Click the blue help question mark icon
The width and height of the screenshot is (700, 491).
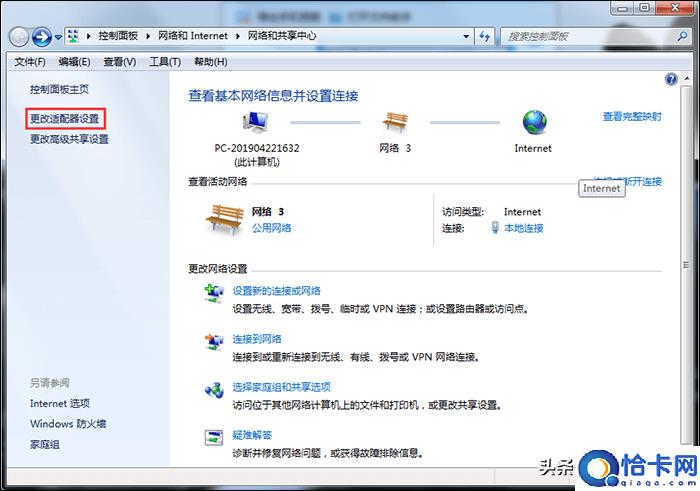pyautogui.click(x=671, y=79)
